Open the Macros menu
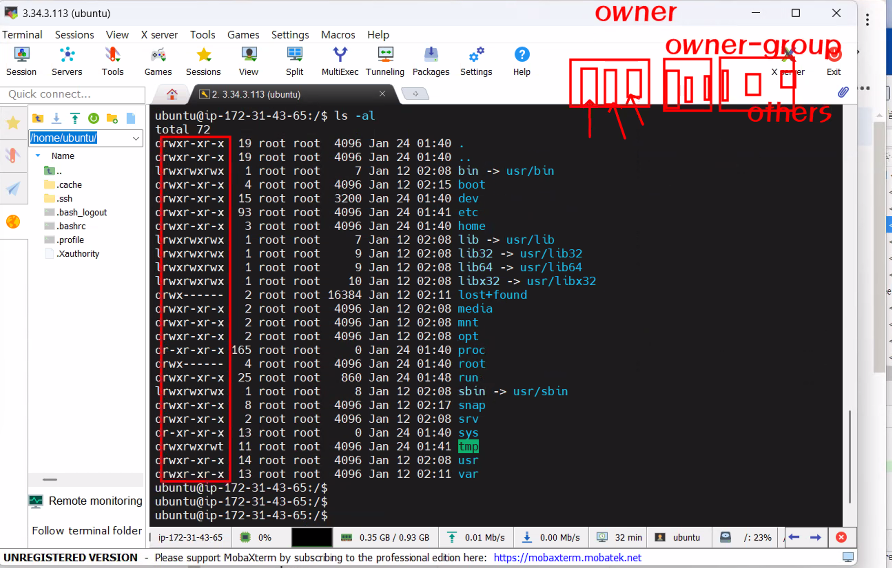This screenshot has width=892, height=568. coord(338,35)
